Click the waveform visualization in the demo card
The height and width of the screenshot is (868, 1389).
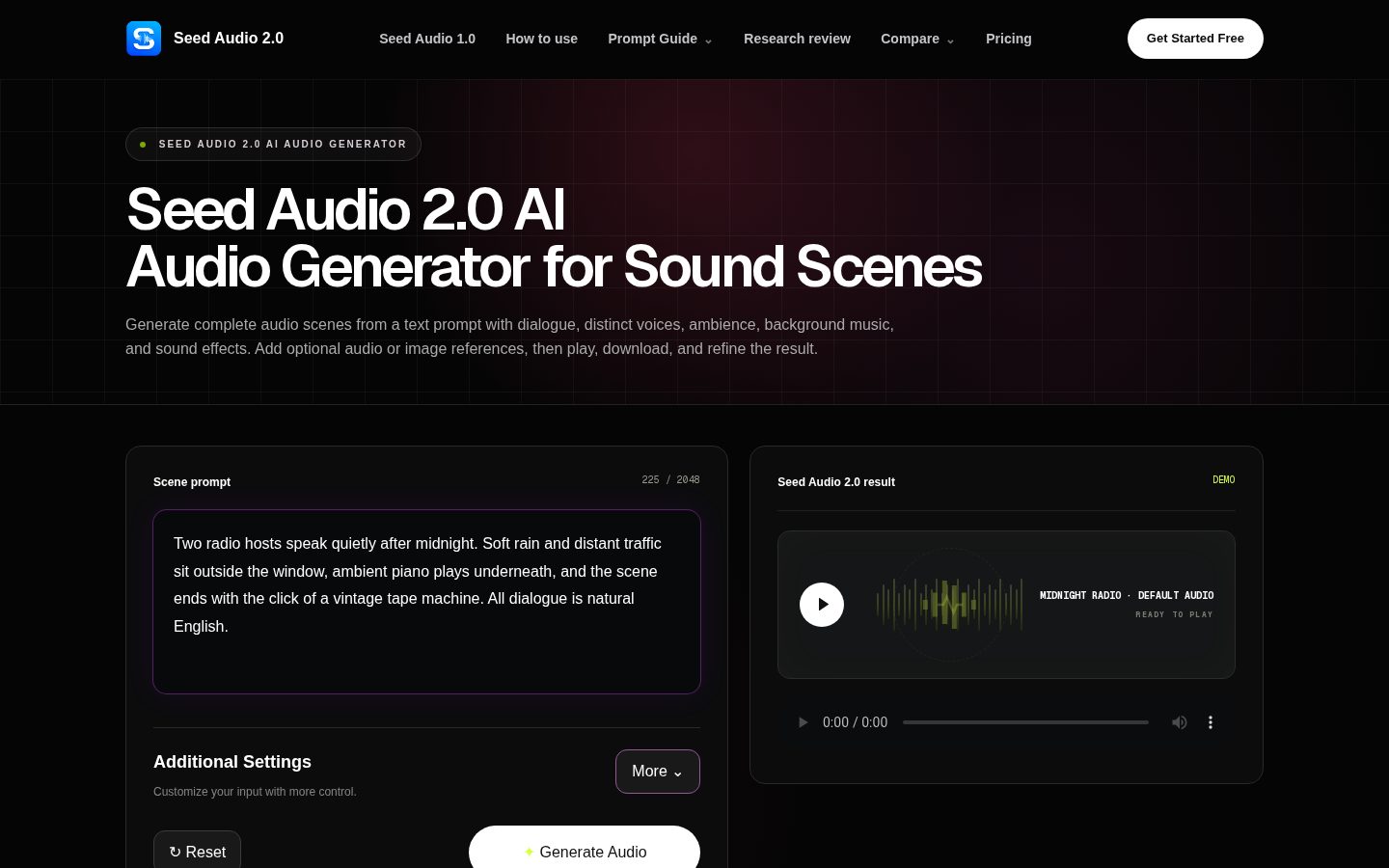click(950, 605)
